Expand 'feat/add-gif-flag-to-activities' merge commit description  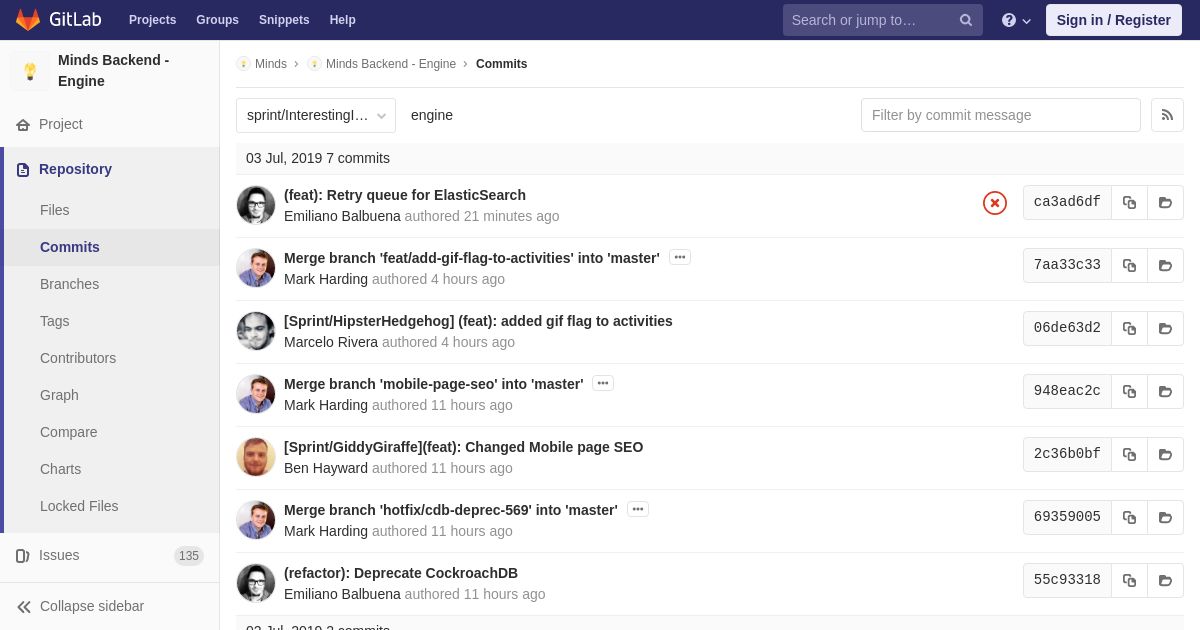click(680, 257)
